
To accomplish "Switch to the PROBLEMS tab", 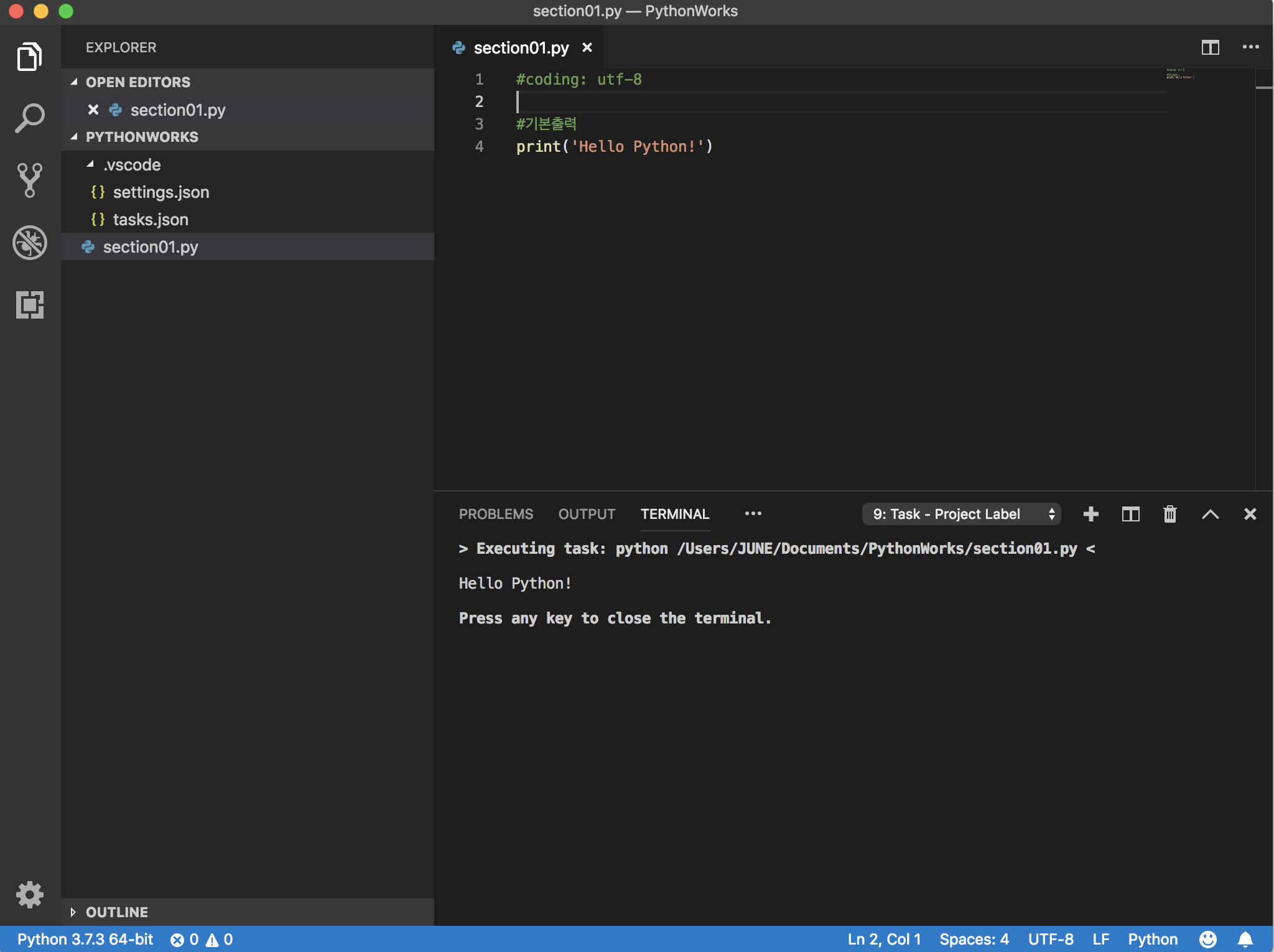I will [496, 514].
